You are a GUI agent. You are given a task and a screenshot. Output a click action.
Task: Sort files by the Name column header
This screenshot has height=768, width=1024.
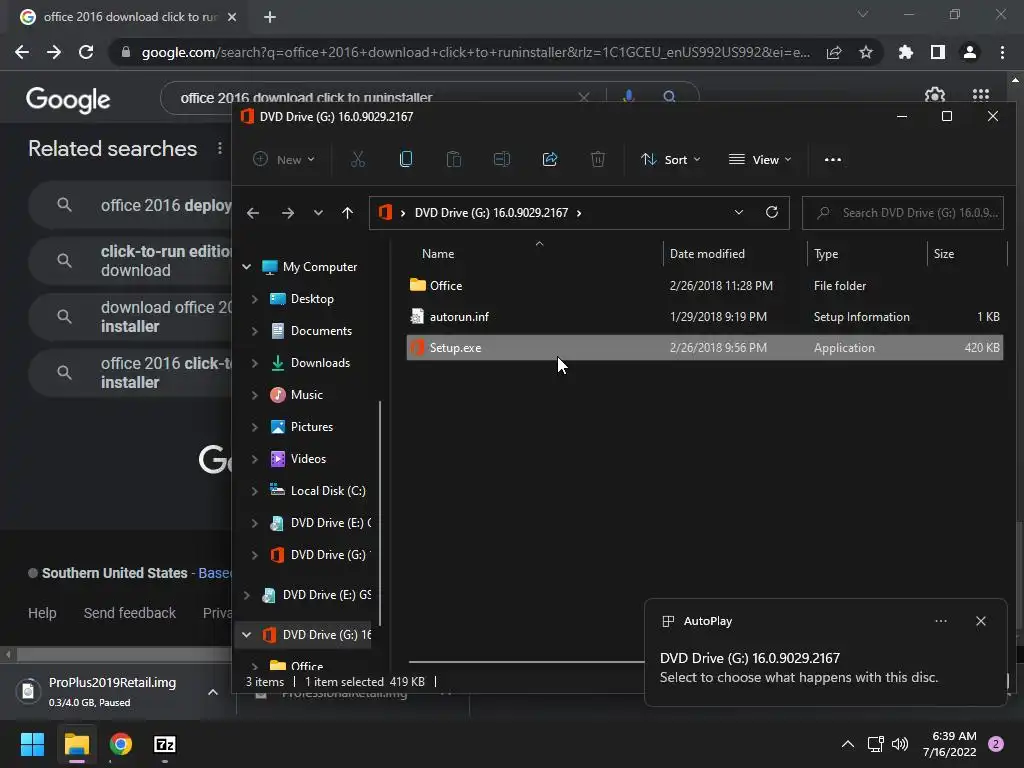(x=438, y=253)
